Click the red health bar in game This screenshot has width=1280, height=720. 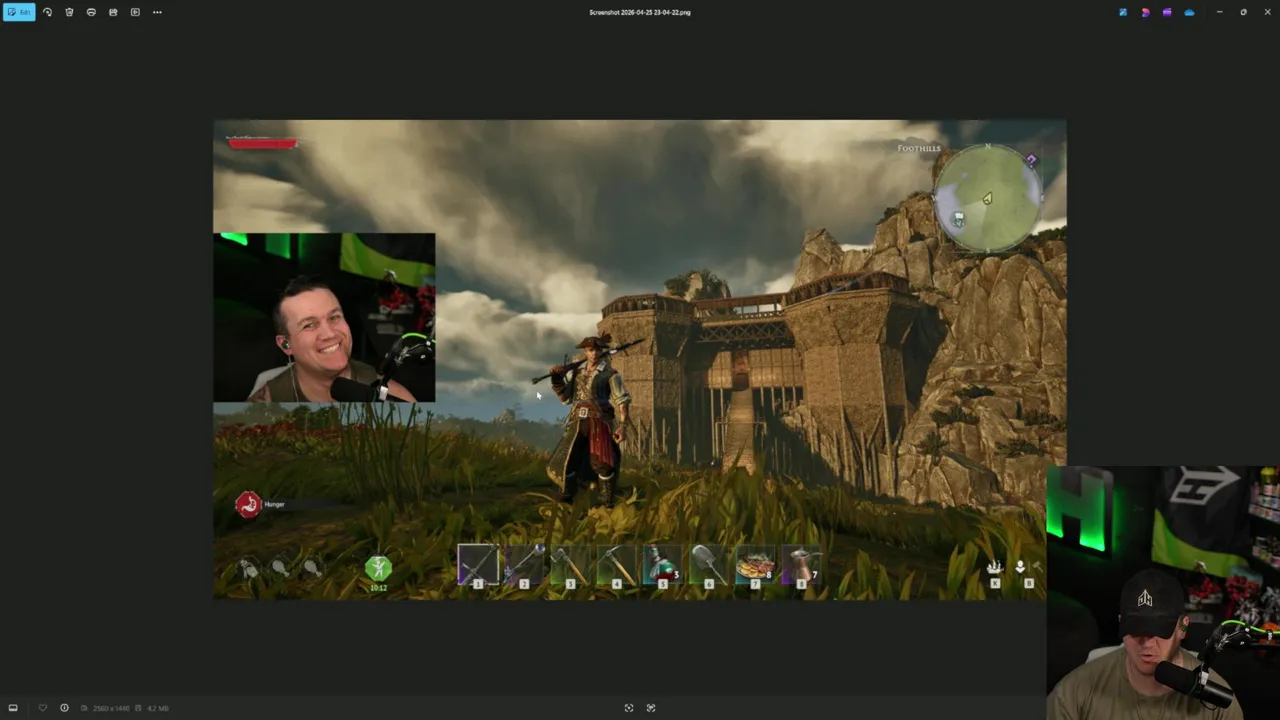263,144
